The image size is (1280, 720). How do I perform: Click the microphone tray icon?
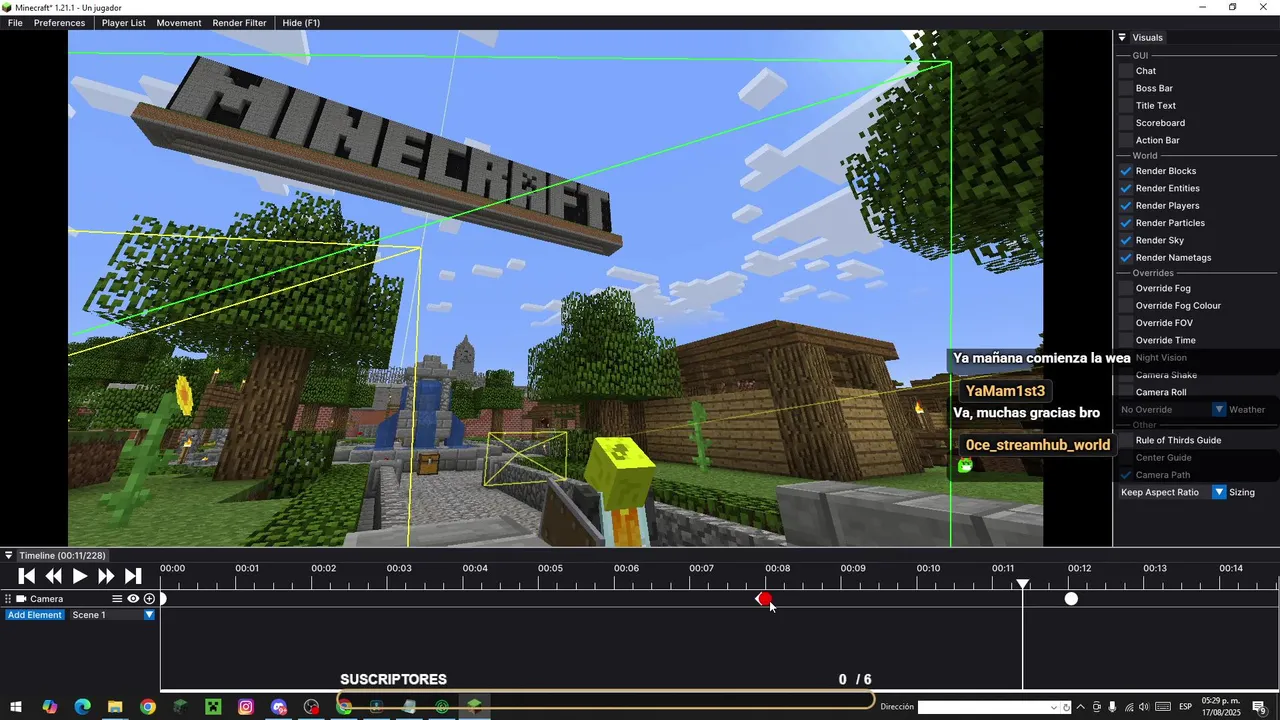(x=1112, y=707)
